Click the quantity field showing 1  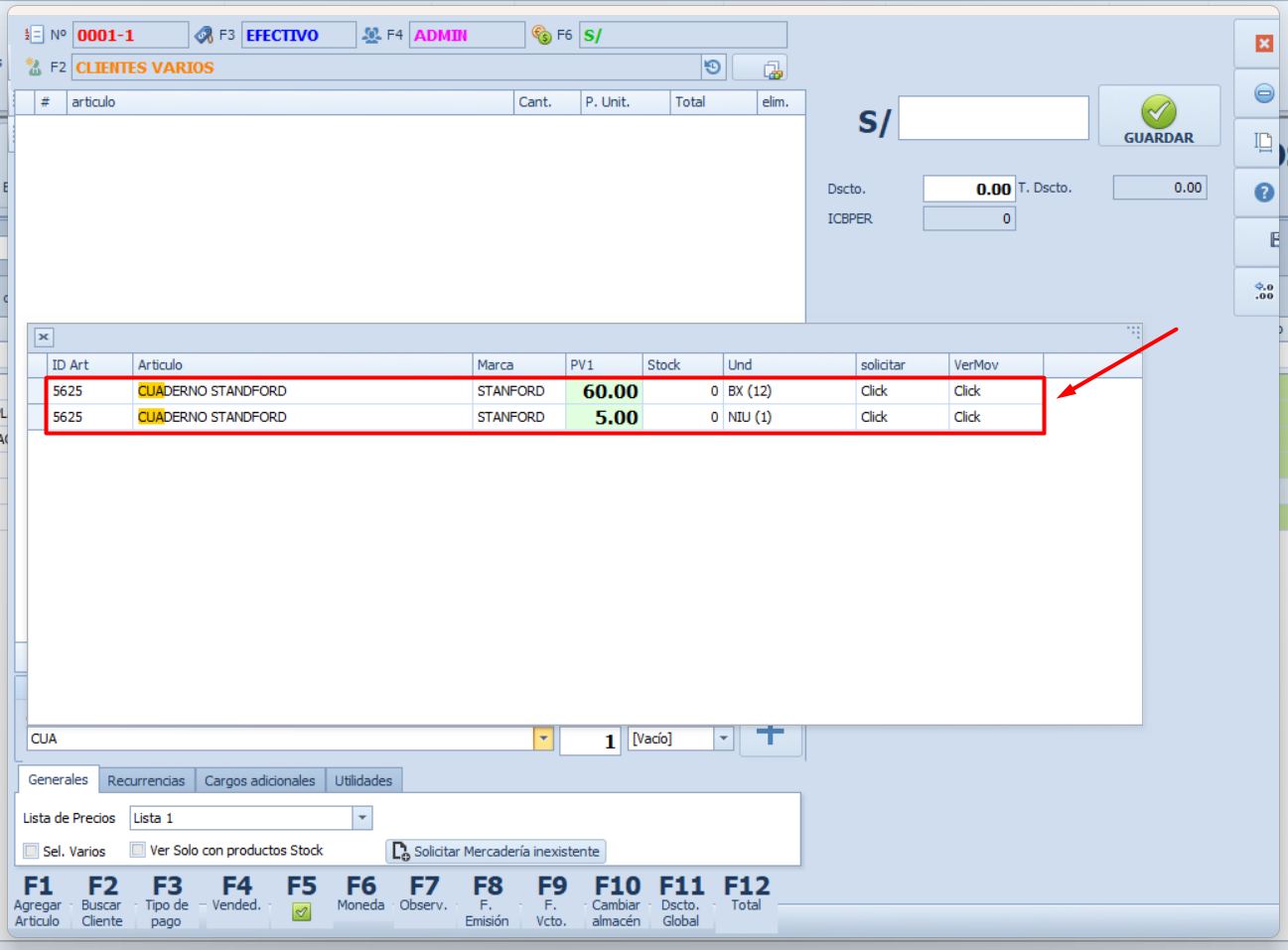click(x=591, y=741)
